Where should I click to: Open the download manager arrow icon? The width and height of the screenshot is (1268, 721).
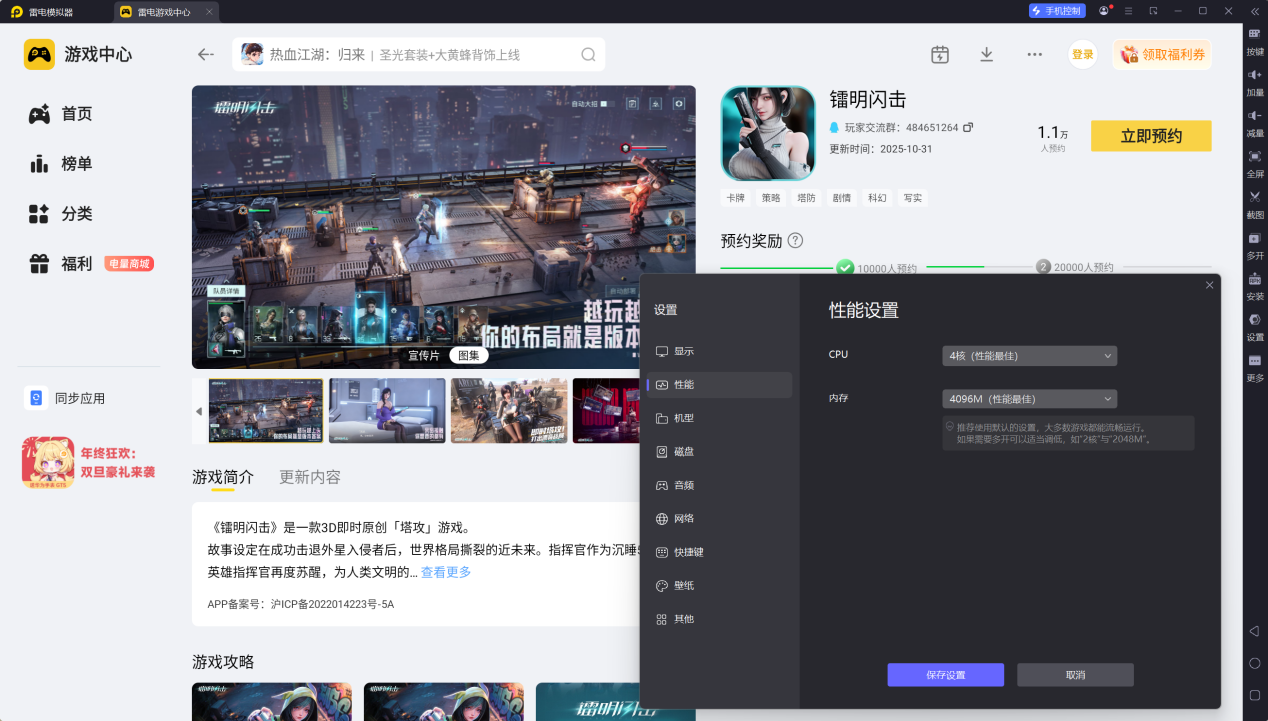click(986, 54)
